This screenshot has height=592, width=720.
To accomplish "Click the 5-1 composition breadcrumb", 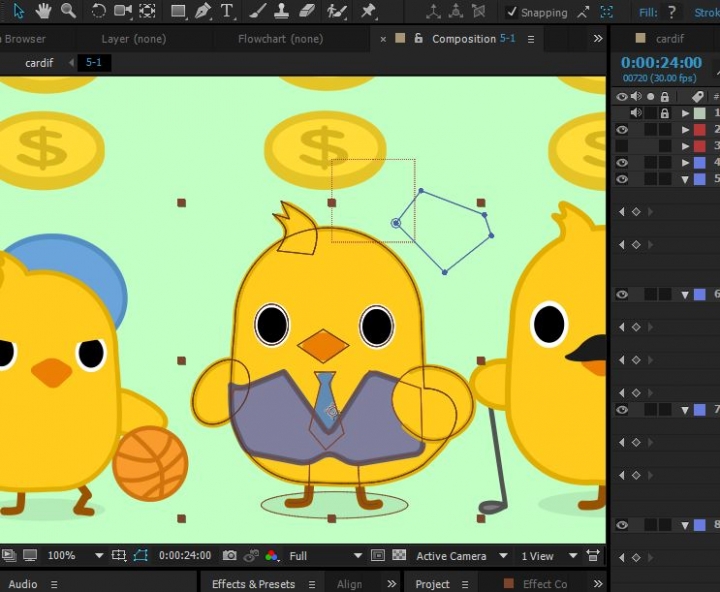I will [x=94, y=62].
